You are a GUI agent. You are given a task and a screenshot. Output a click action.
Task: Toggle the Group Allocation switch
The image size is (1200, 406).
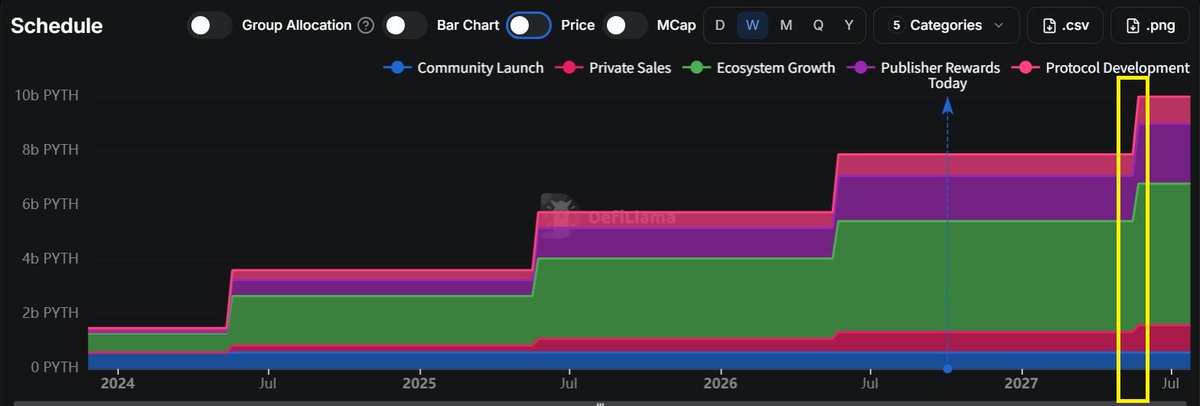pos(209,25)
